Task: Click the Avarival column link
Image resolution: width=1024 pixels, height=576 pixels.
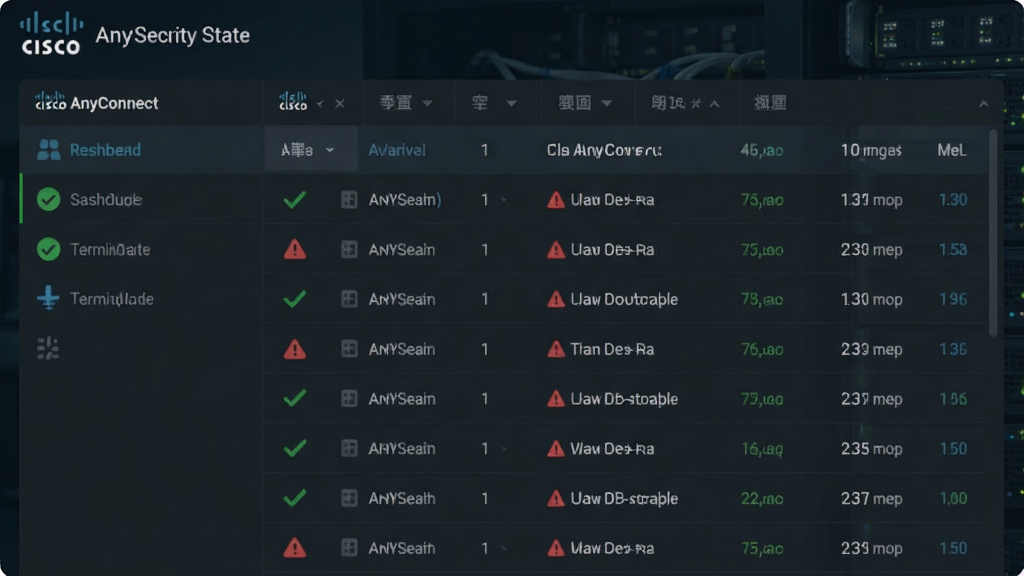Action: [x=396, y=150]
